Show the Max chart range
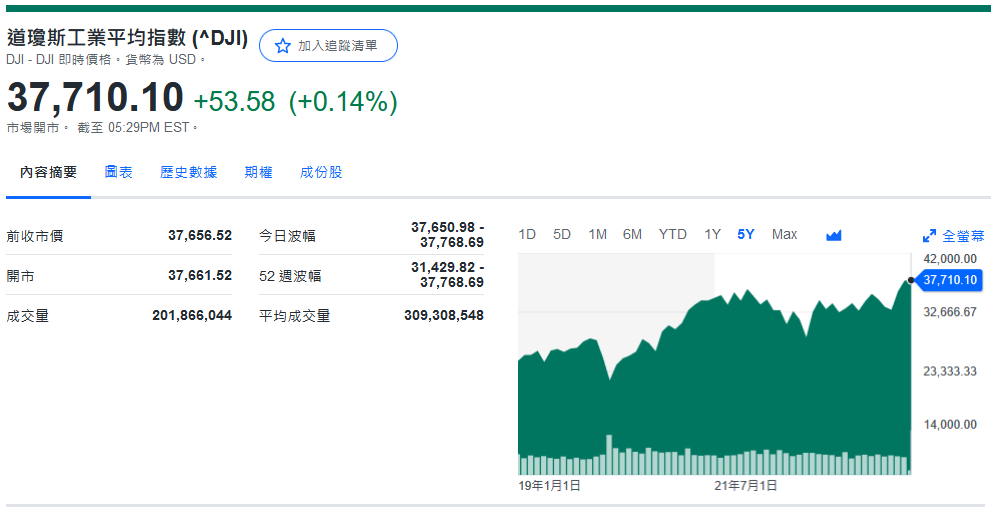991x514 pixels. coord(784,234)
